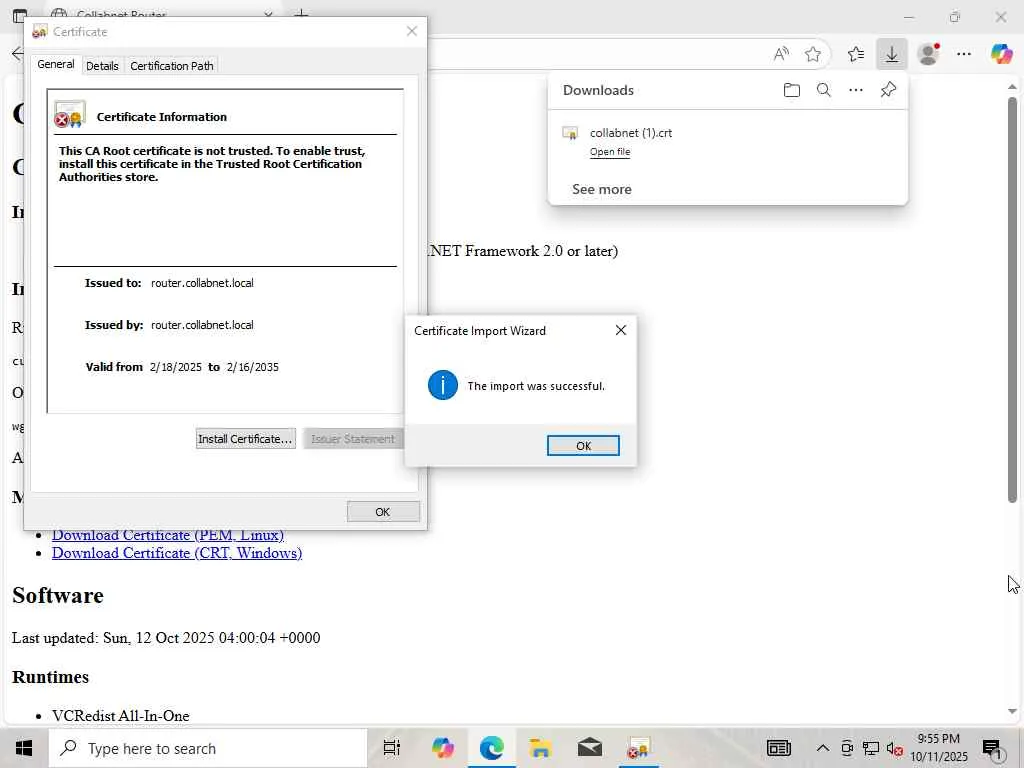Click the scrollbar down arrow

point(1012,711)
